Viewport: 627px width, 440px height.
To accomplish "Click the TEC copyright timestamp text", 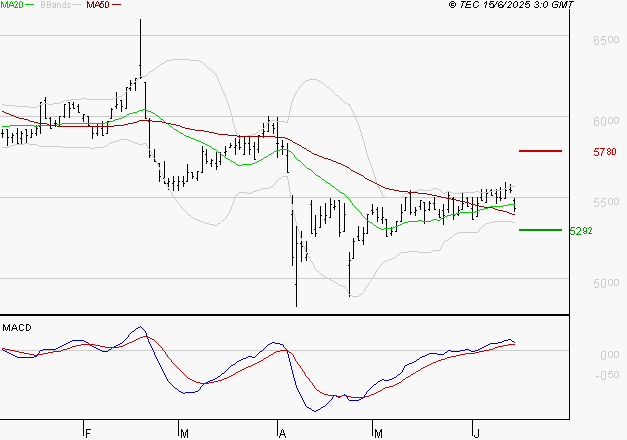I will 511,5.
